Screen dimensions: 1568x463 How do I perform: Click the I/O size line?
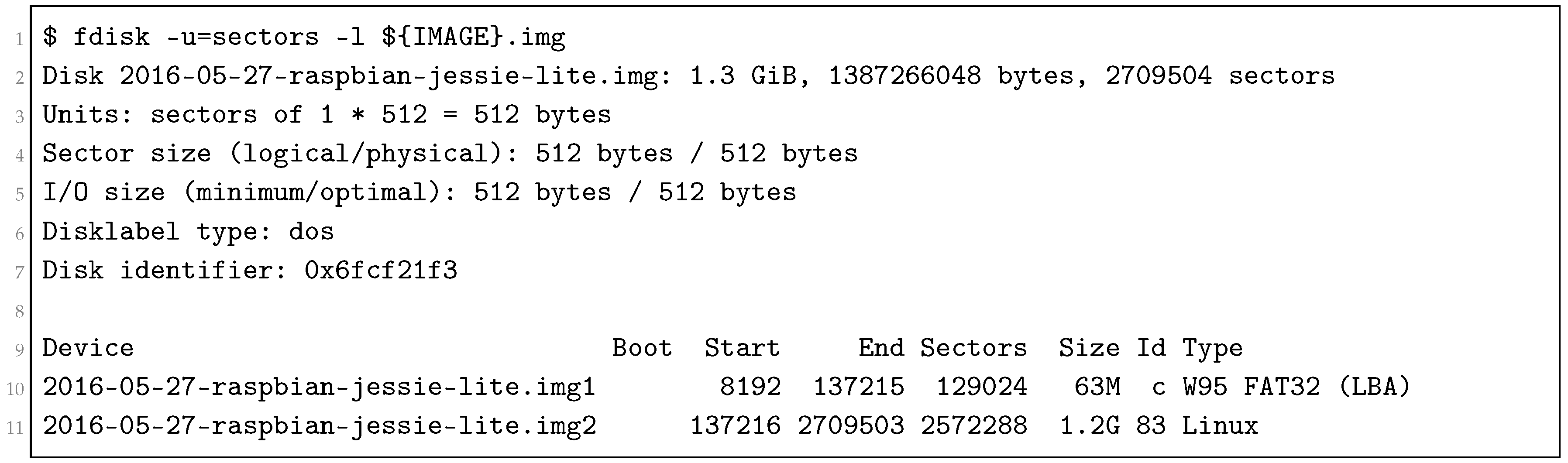pos(419,193)
